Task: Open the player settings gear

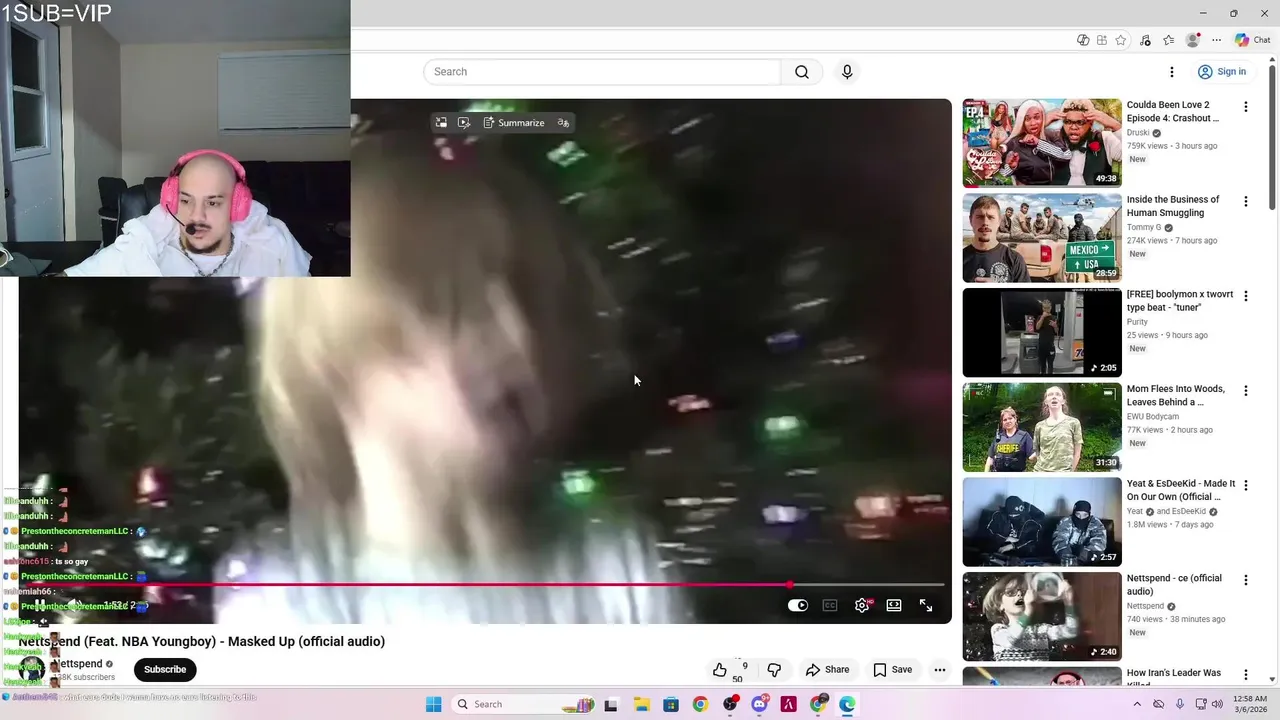Action: click(862, 605)
